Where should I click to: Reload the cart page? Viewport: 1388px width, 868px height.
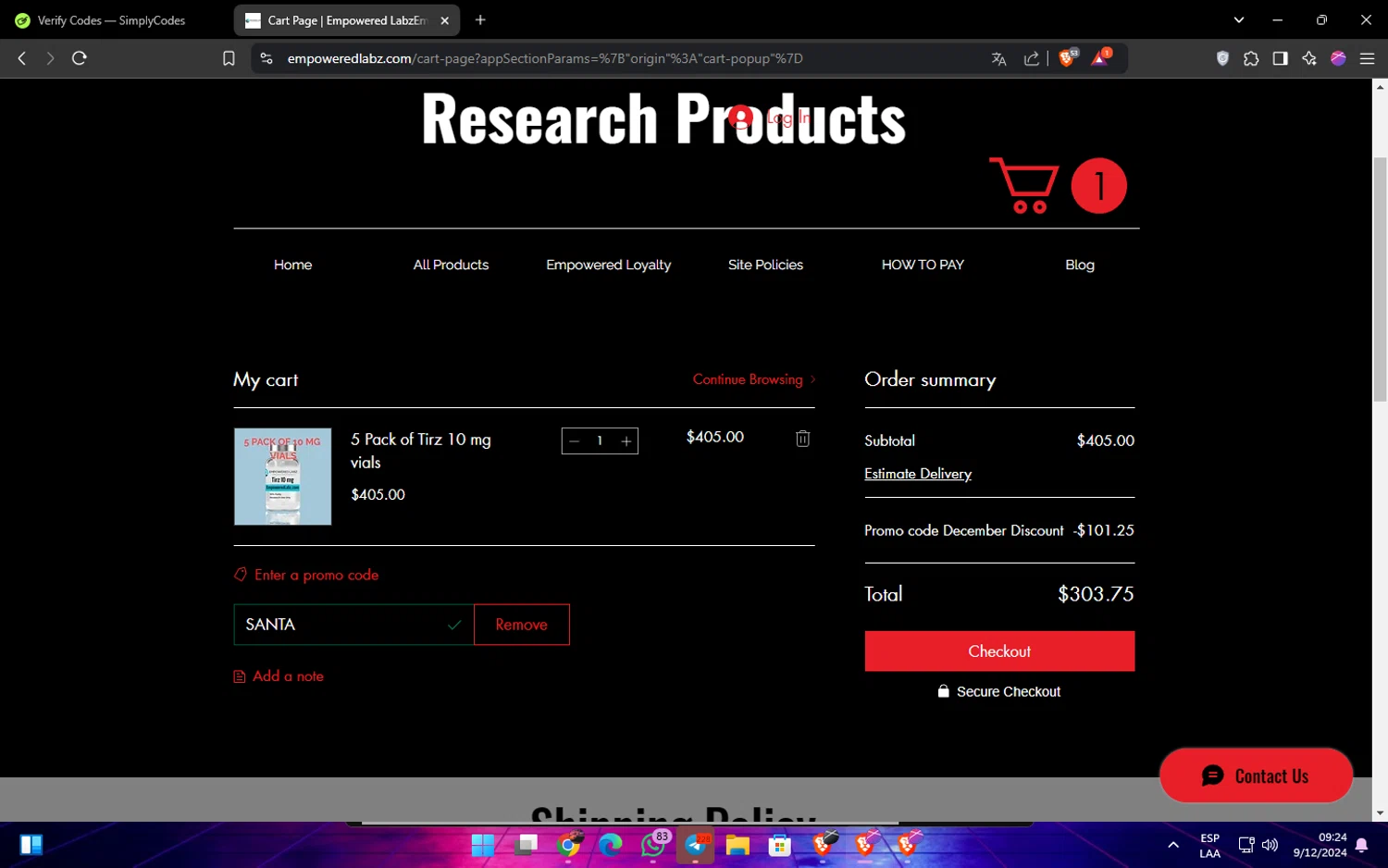80,58
